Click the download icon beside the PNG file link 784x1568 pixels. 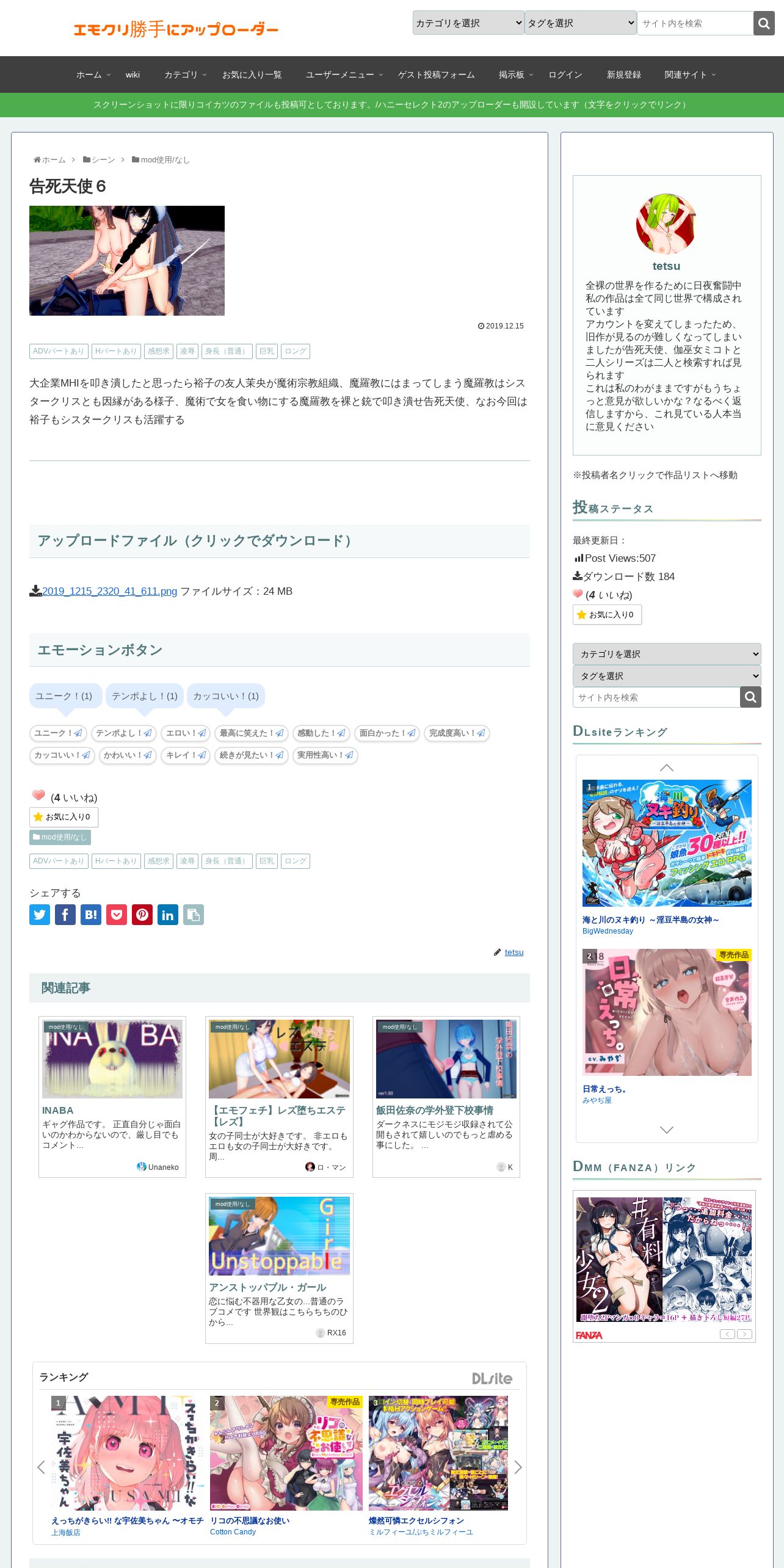35,591
